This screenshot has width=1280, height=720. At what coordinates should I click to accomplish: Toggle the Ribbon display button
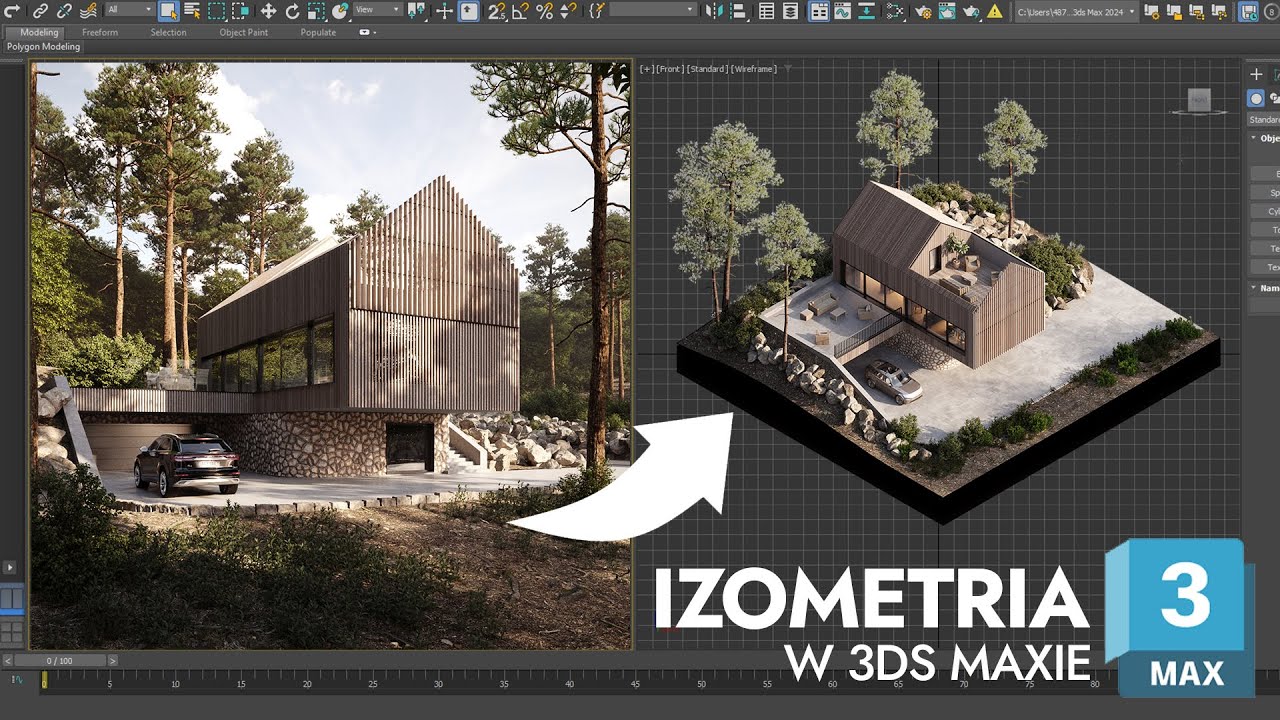pos(818,11)
